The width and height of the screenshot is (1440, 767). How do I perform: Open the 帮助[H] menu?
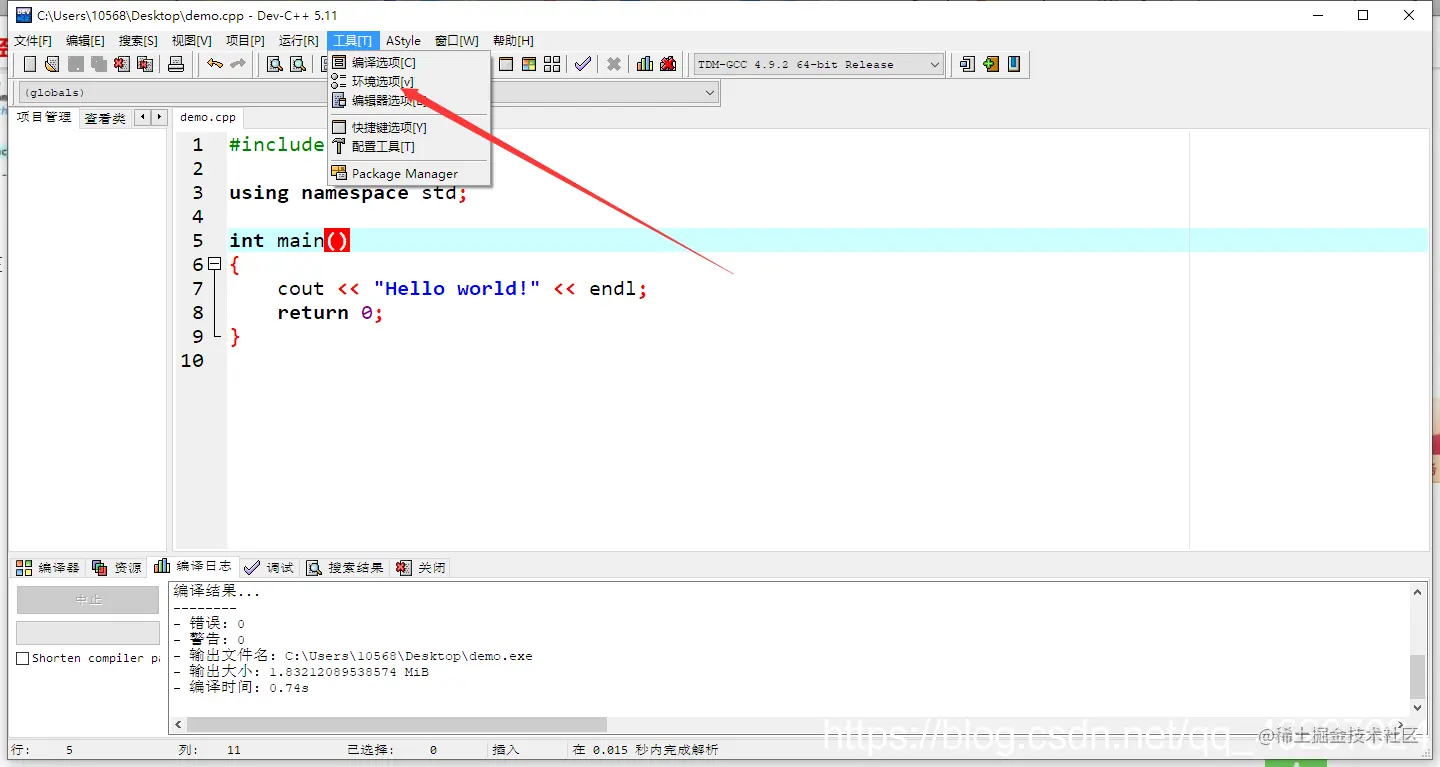[x=513, y=41]
